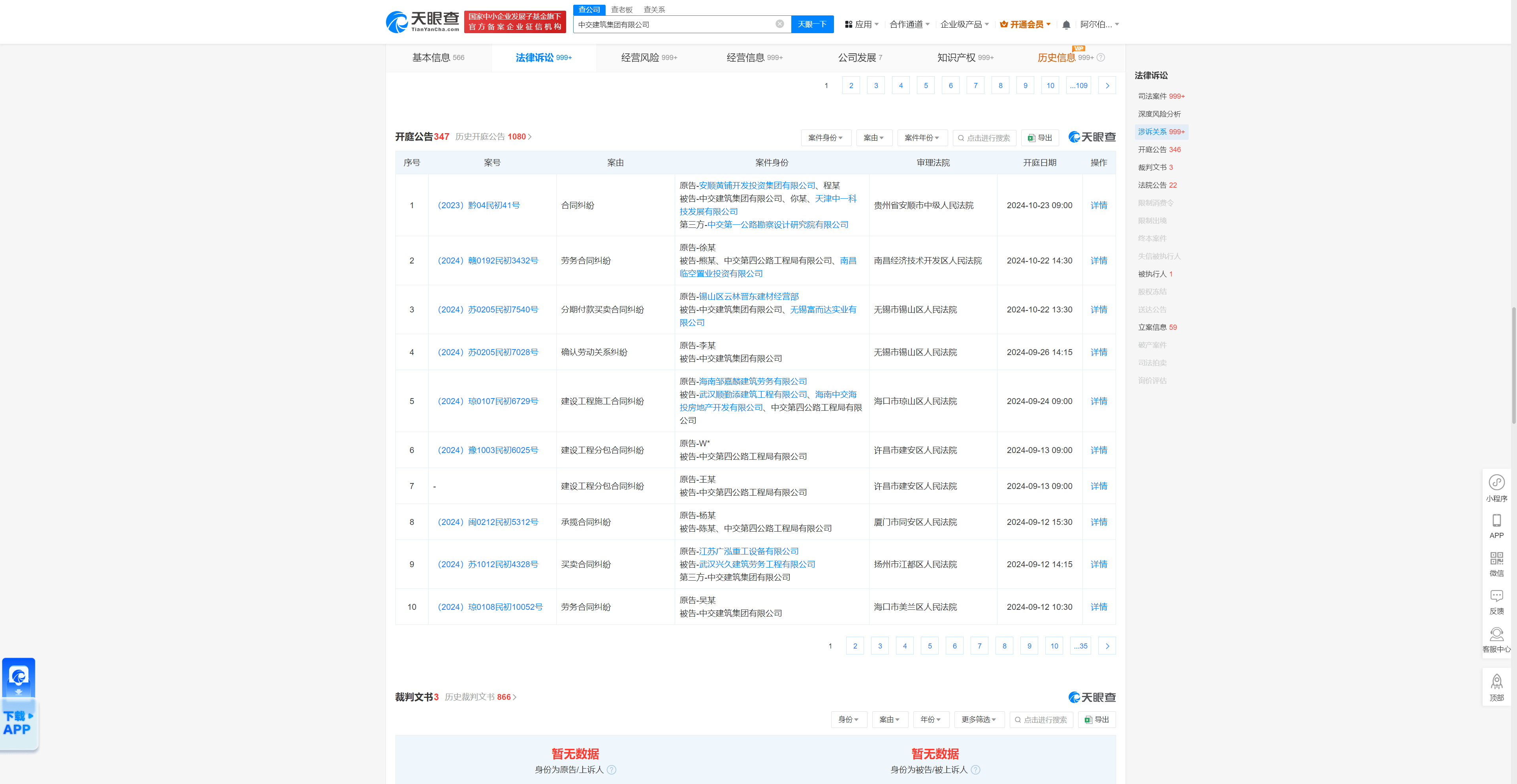Jump to last page ...35 of 开庭公告

click(x=1080, y=646)
